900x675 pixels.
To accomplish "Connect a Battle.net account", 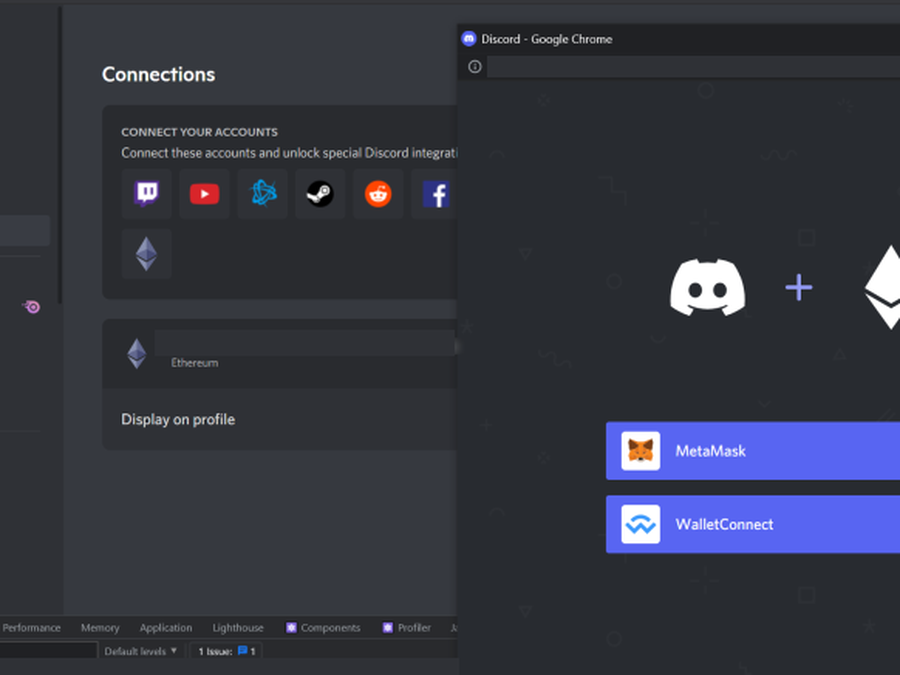I will pos(263,194).
